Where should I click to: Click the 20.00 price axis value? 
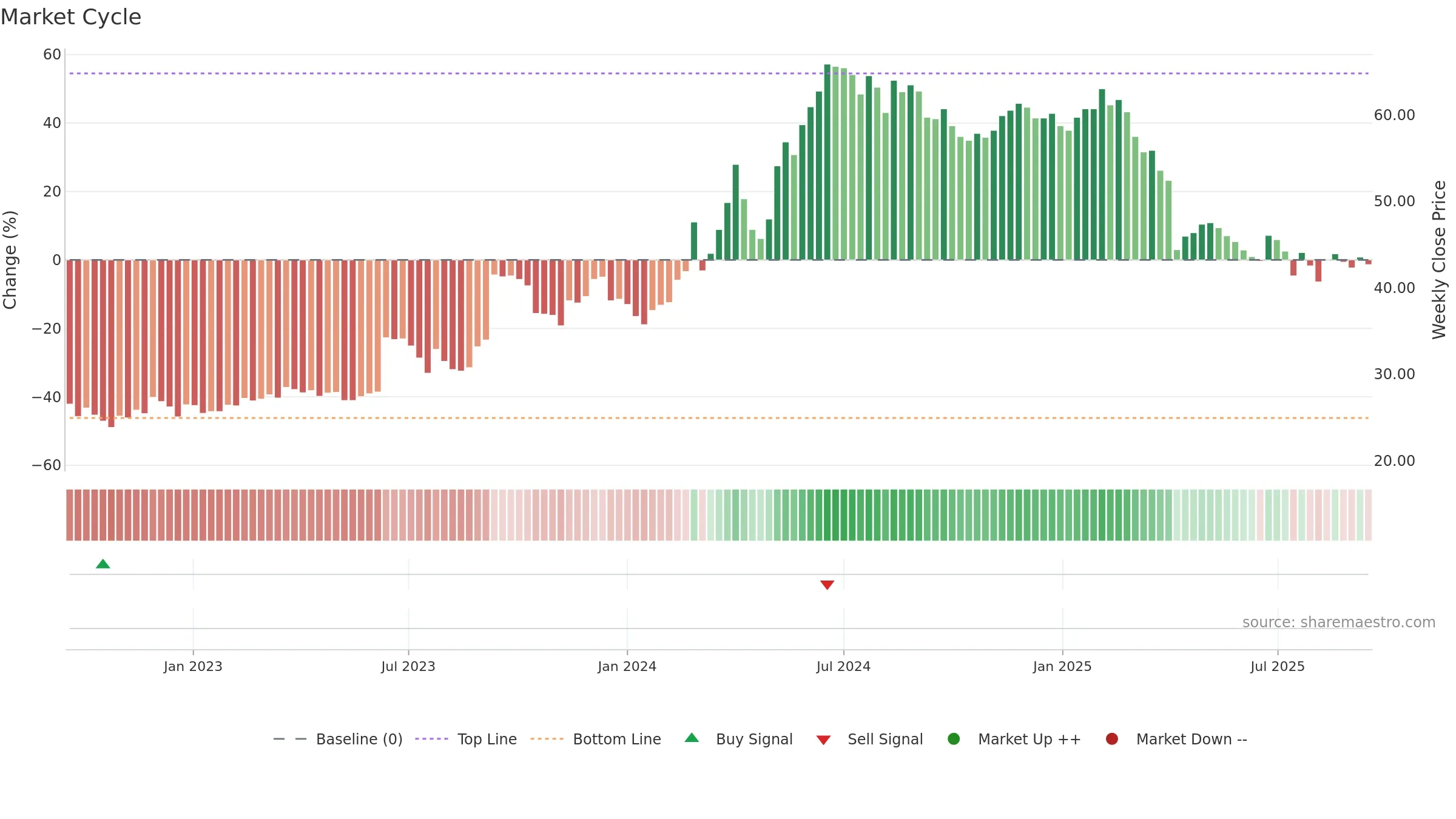click(x=1394, y=461)
